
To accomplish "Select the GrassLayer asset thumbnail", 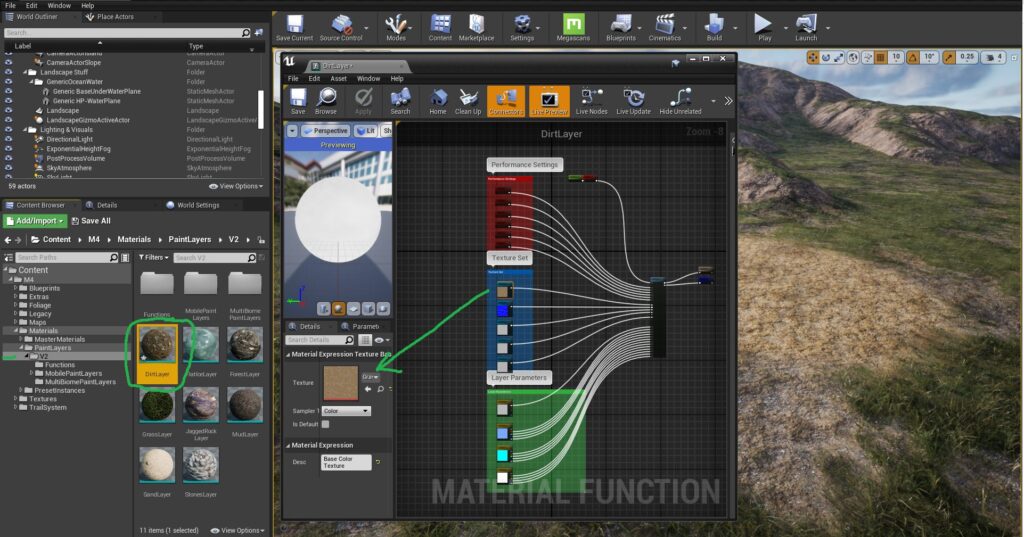I will tap(157, 406).
